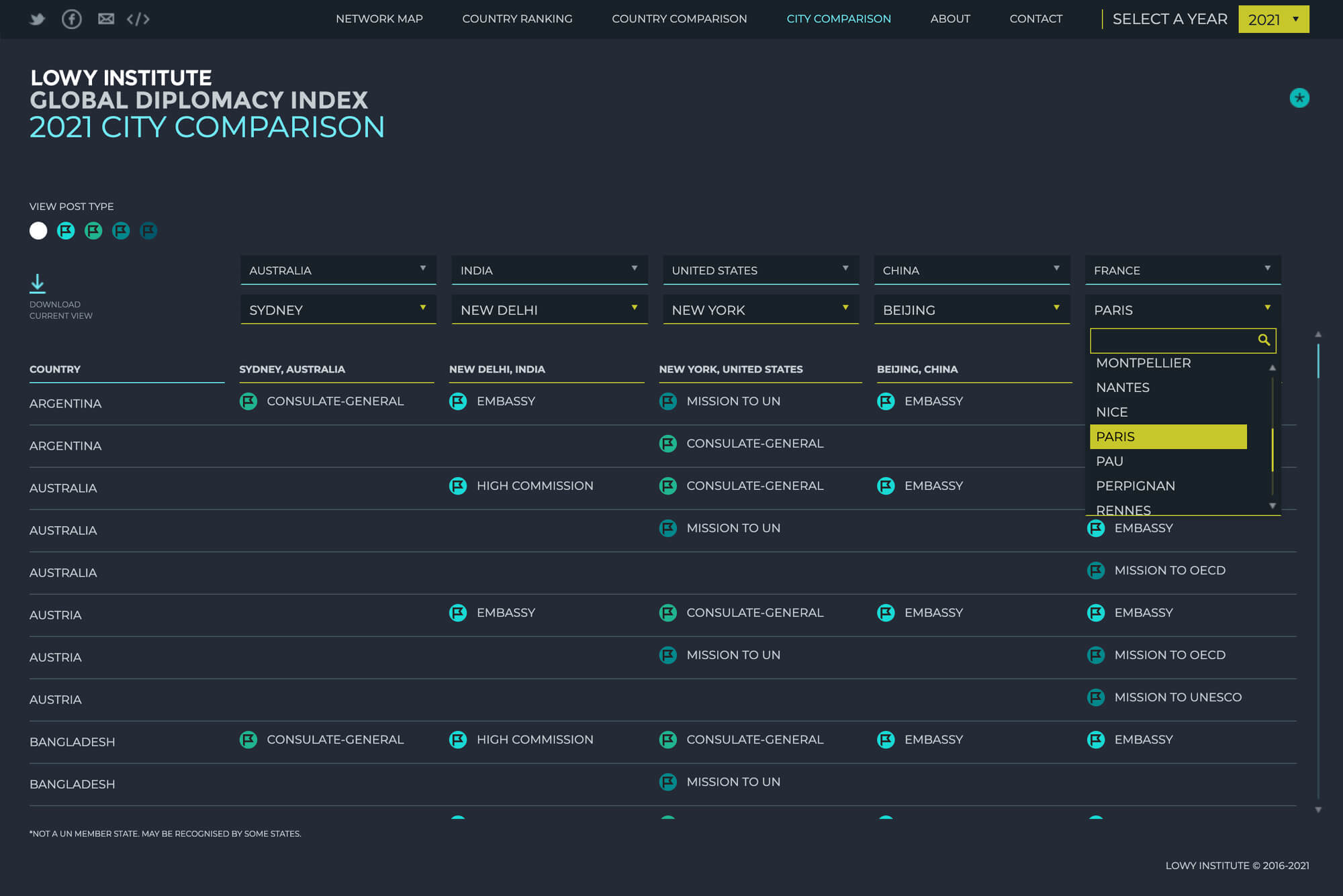1343x896 pixels.
Task: Open Country Comparison page
Action: click(679, 19)
